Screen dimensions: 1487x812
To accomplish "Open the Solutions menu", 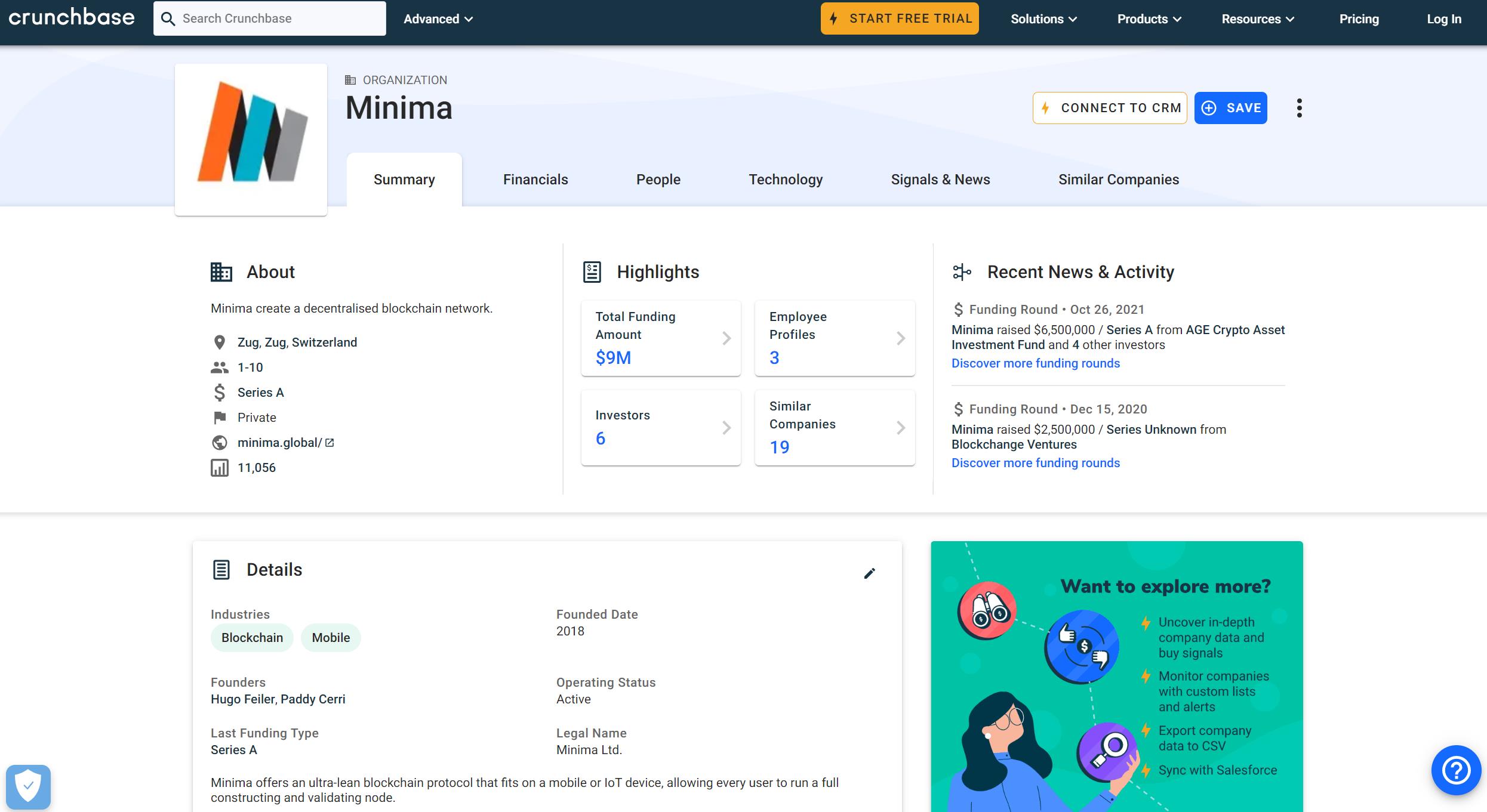I will pyautogui.click(x=1043, y=19).
